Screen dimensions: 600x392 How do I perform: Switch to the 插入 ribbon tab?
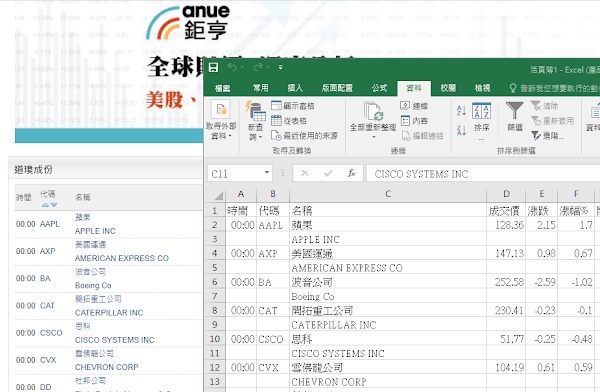click(295, 88)
